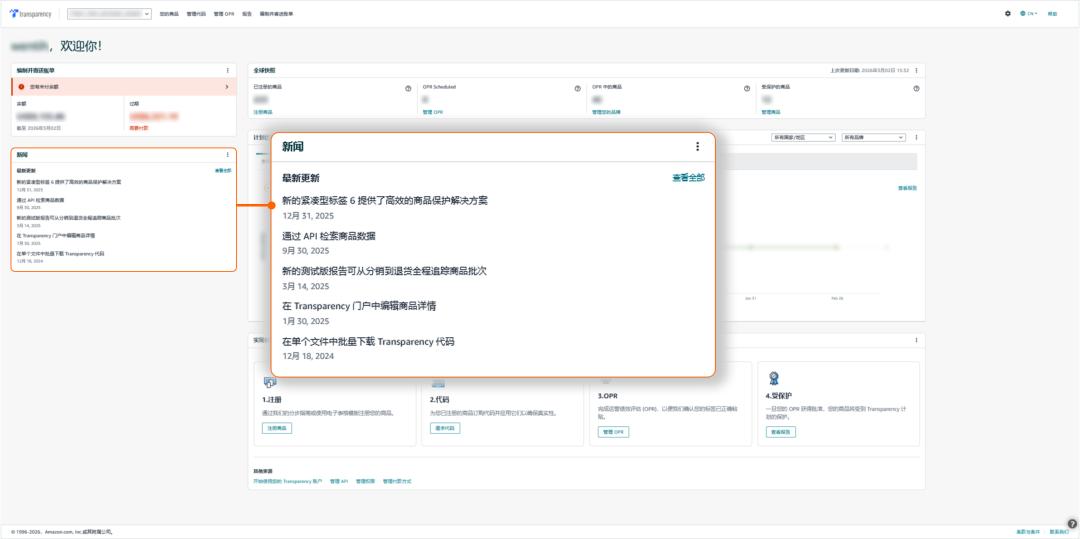This screenshot has height=539, width=1080.
Task: Click the red alert icon for unpaid balance
Action: [21, 87]
